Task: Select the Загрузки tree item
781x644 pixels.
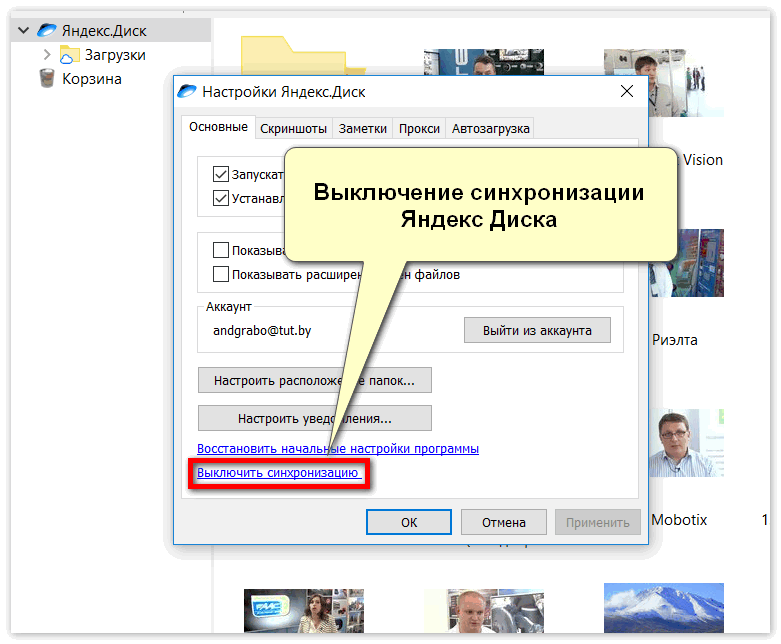Action: point(115,55)
